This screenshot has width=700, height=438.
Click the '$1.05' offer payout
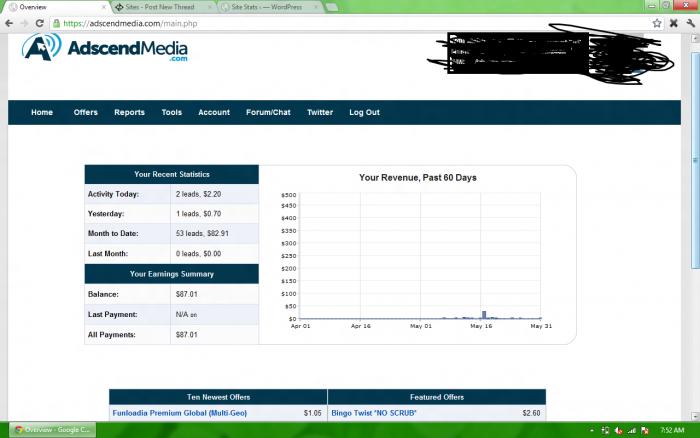(312, 413)
